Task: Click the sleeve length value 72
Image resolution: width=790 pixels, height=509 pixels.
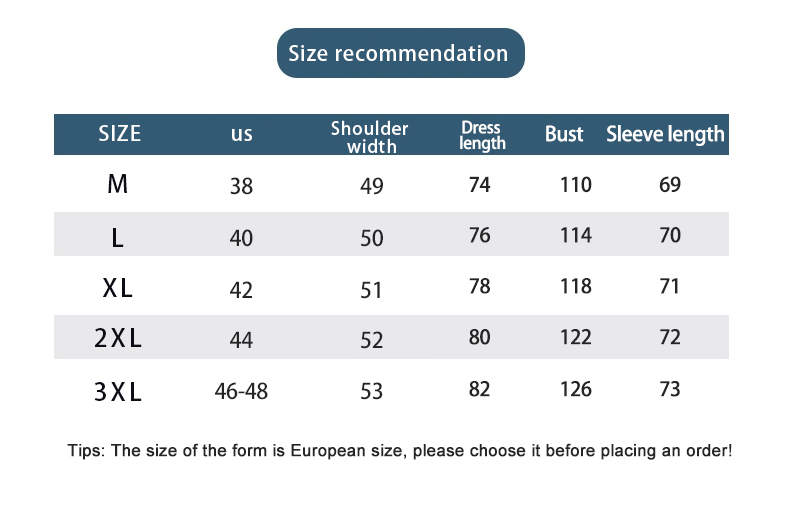Action: pyautogui.click(x=670, y=338)
